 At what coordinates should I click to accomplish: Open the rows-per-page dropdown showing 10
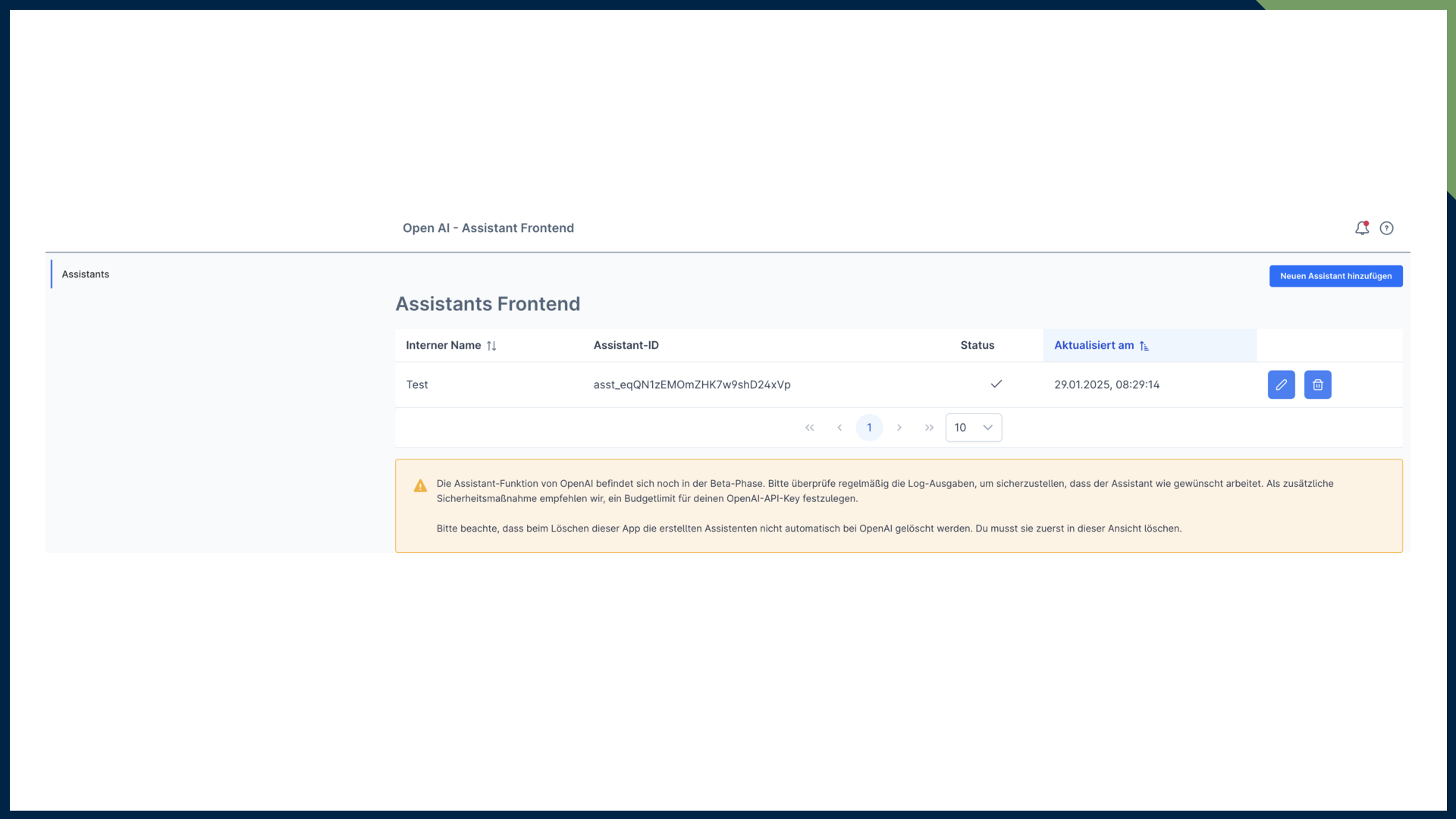tap(973, 428)
